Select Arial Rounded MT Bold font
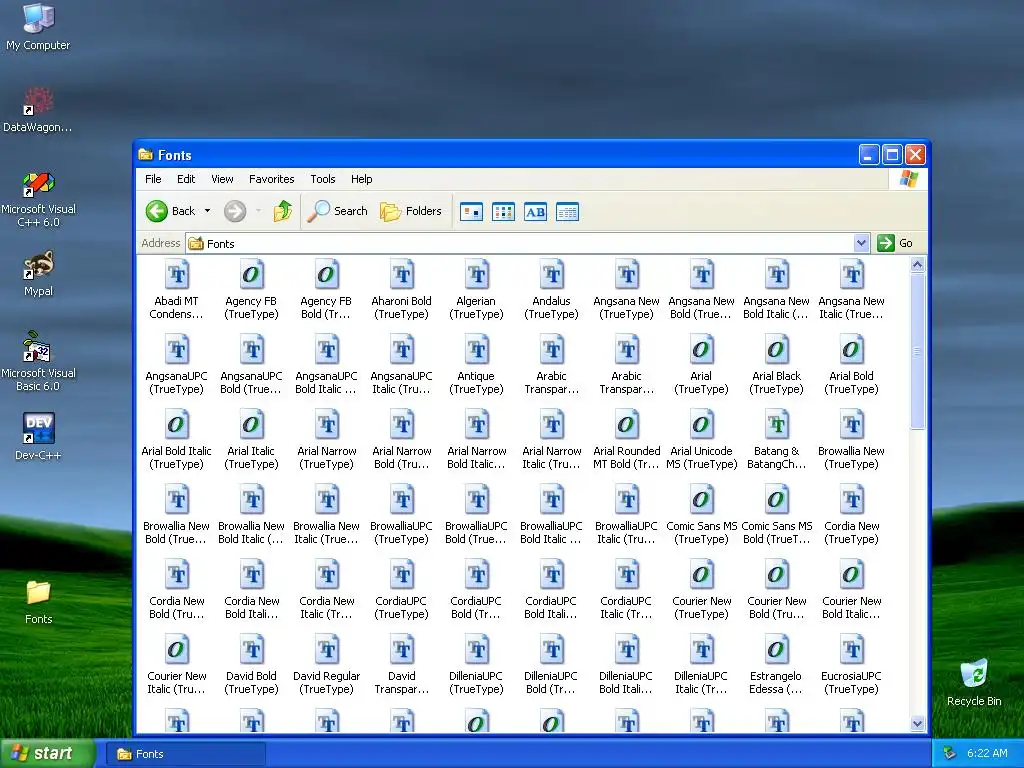The image size is (1024, 768). 627,440
